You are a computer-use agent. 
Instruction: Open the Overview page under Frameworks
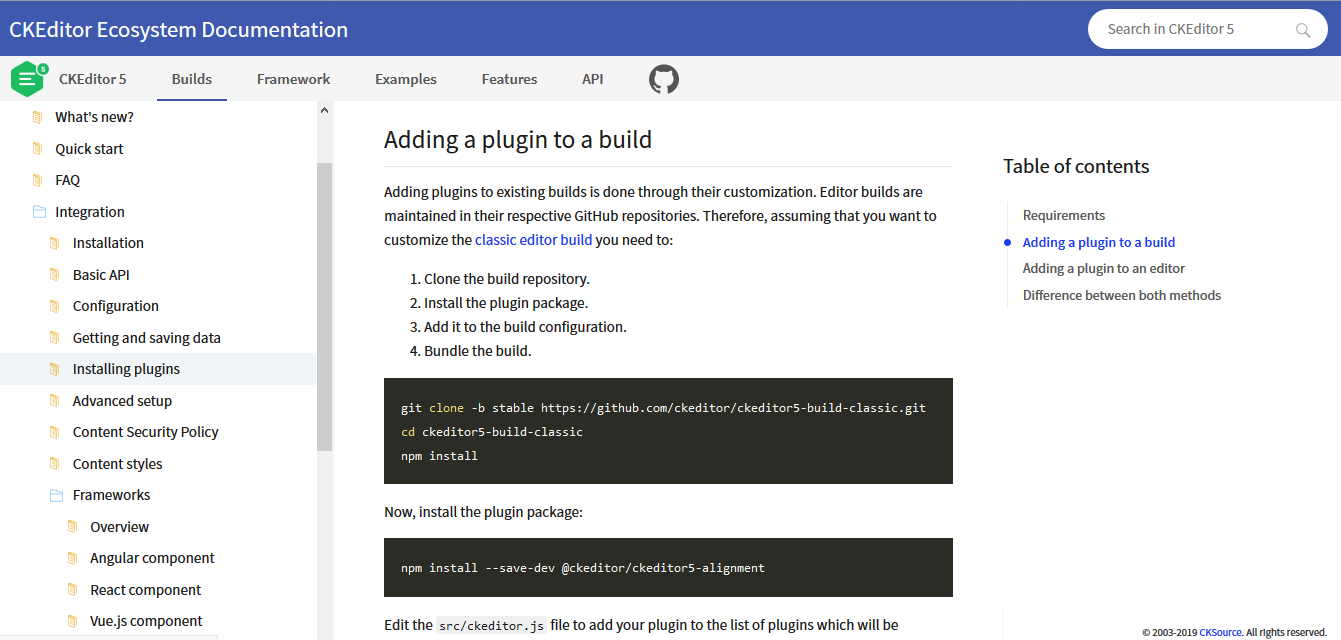119,527
